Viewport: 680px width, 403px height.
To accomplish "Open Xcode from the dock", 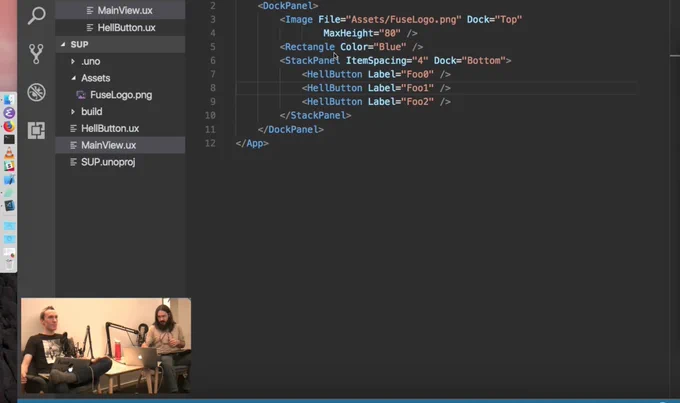I will pyautogui.click(x=9, y=180).
